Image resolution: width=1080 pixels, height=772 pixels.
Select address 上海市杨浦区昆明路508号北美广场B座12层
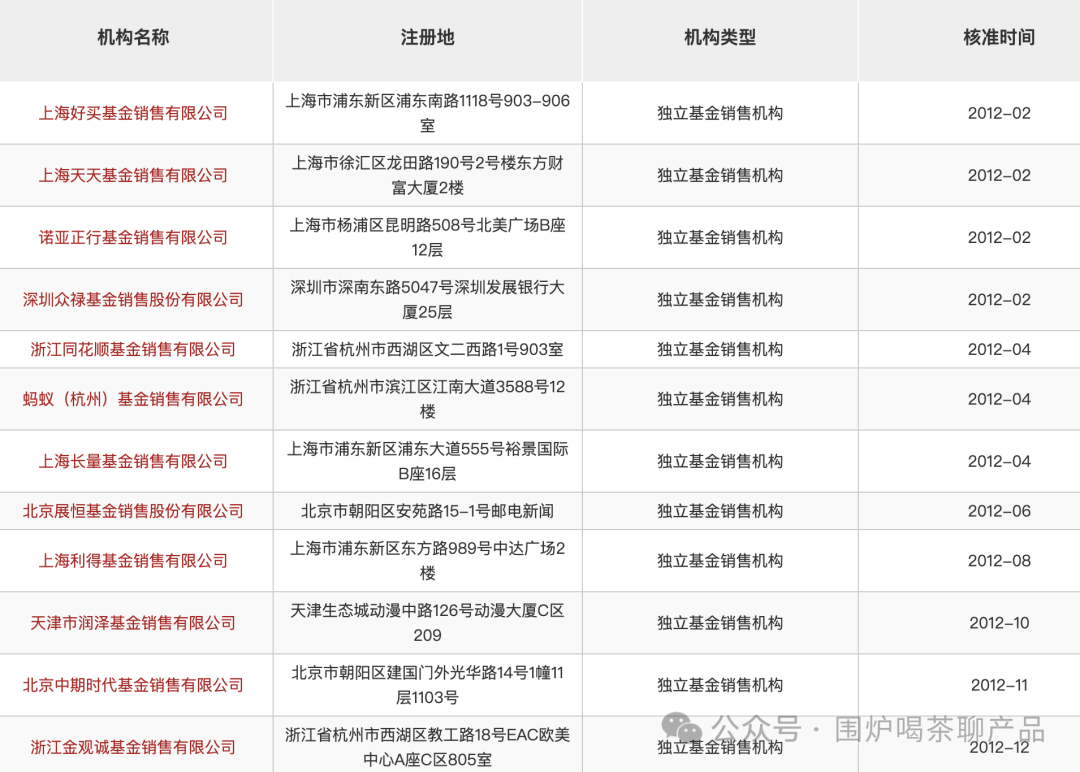[x=427, y=237]
